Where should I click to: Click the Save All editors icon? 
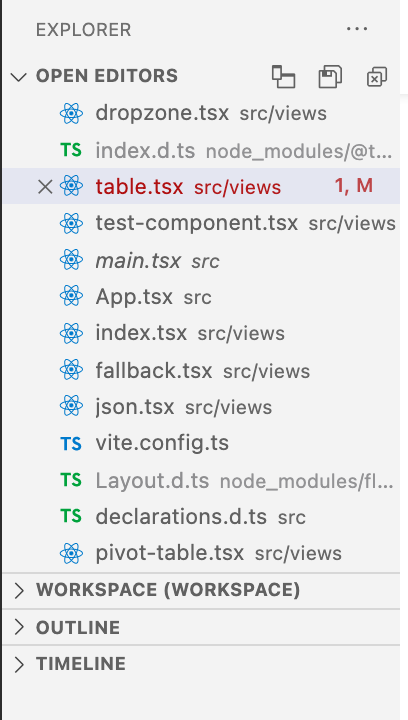(330, 76)
